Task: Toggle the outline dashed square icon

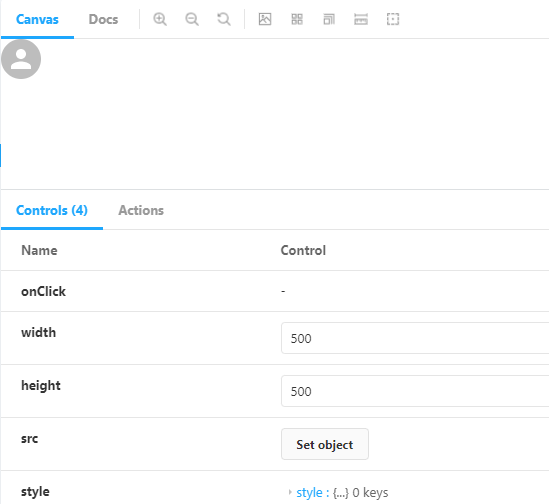Action: point(393,19)
